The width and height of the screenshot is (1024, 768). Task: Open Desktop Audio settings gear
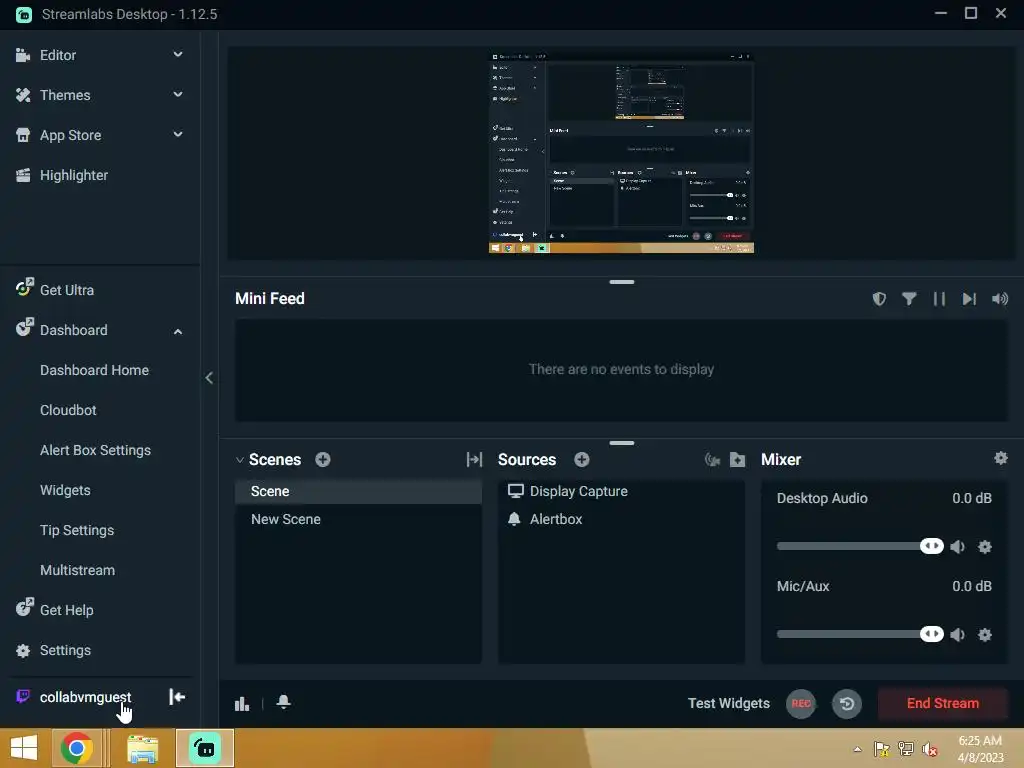pyautogui.click(x=985, y=547)
